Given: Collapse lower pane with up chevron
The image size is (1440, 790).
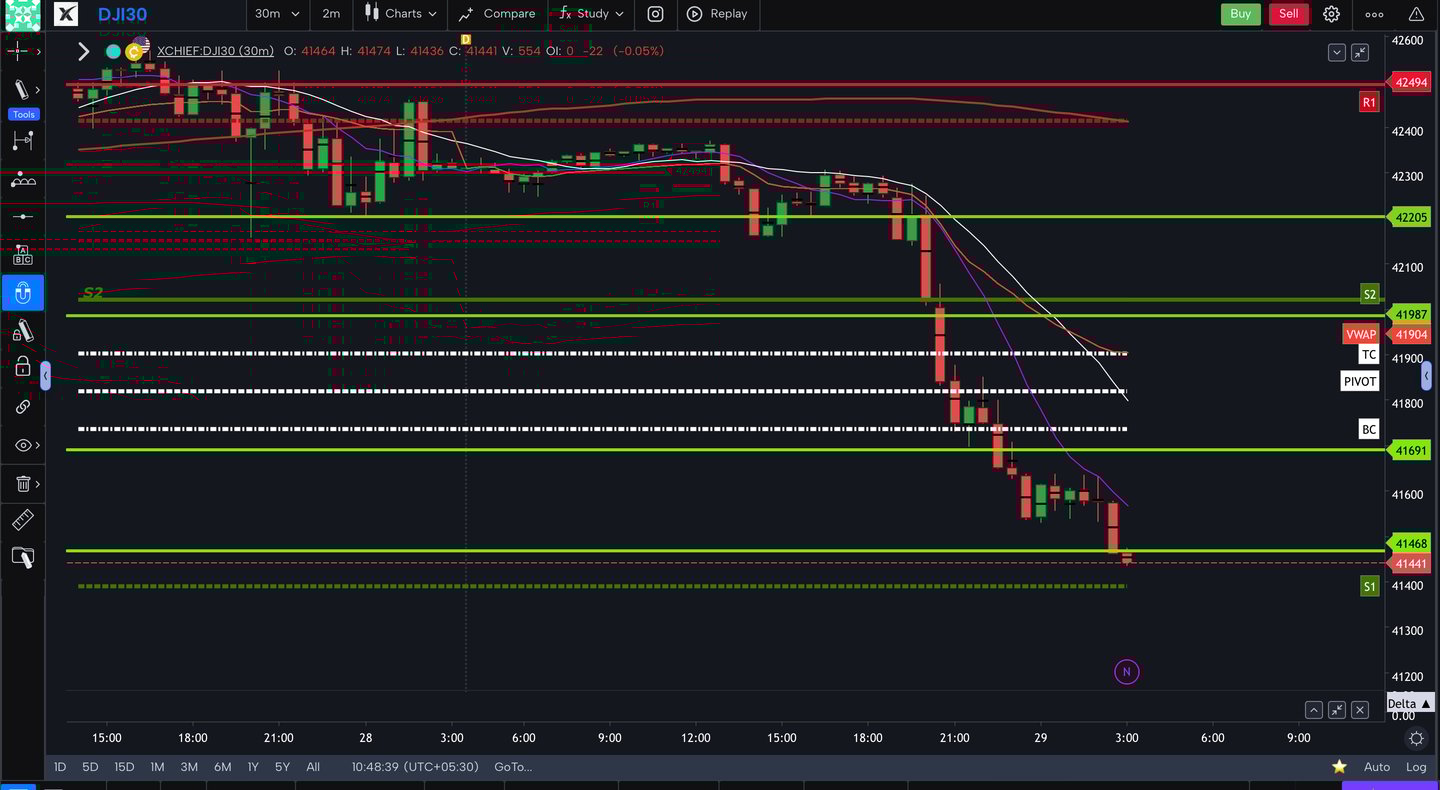Looking at the screenshot, I should (x=1313, y=710).
